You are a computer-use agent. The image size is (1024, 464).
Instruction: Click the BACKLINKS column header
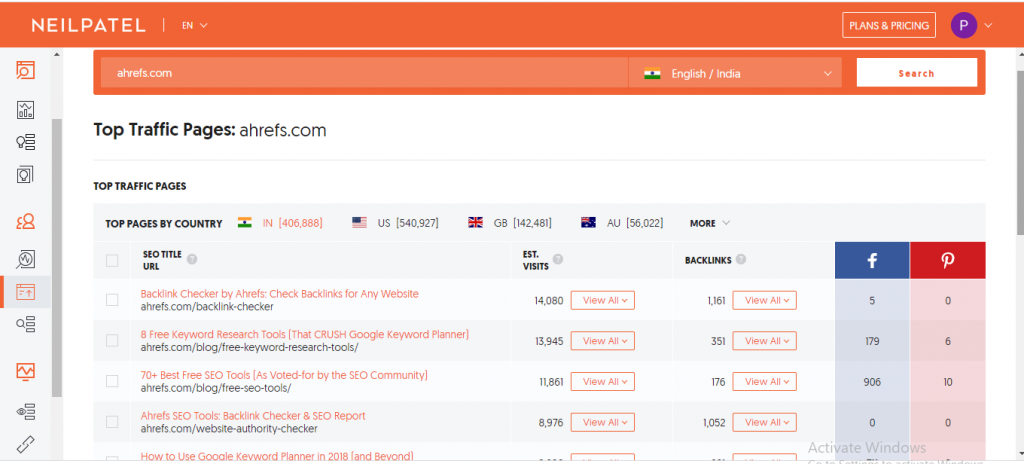(708, 260)
